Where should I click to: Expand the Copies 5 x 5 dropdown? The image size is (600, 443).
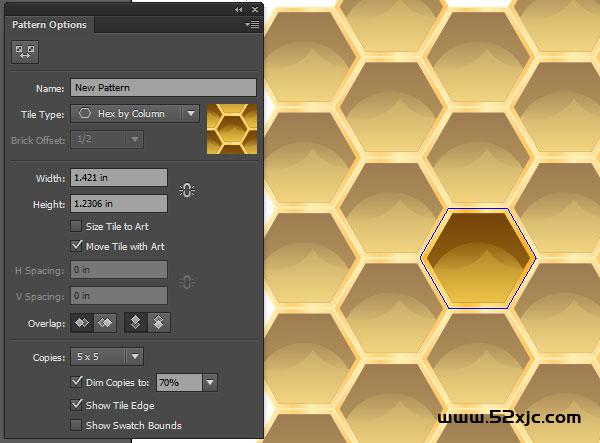coord(135,356)
